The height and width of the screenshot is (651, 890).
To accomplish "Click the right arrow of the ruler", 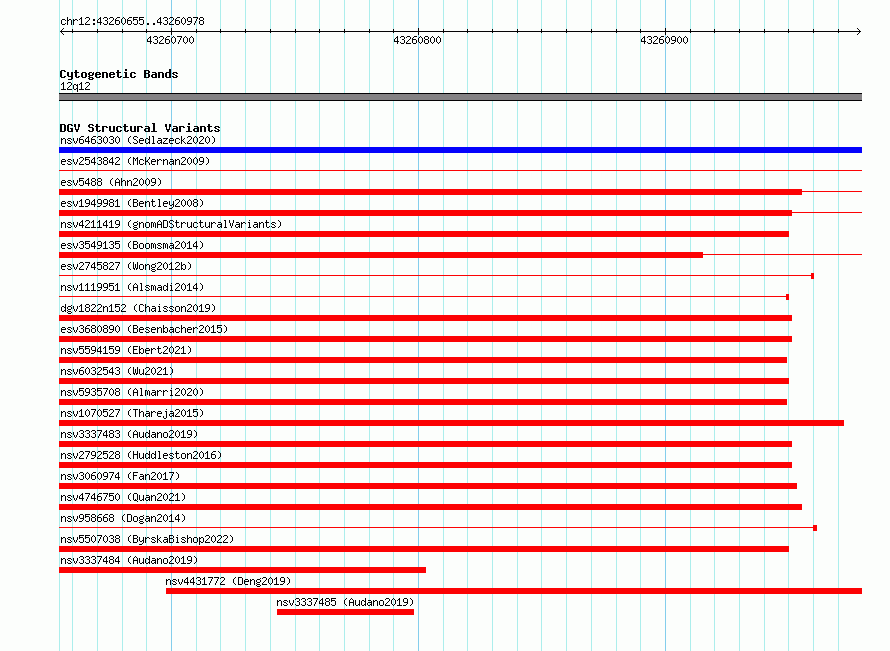I will point(858,31).
